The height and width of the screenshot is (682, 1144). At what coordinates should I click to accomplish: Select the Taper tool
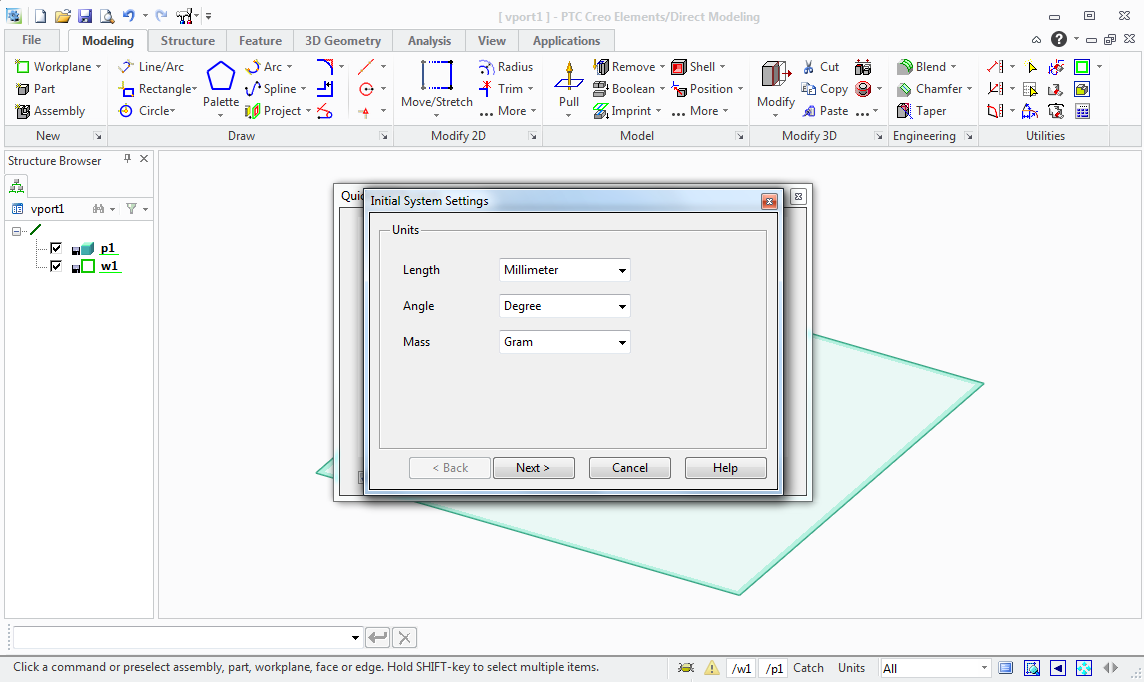(921, 111)
